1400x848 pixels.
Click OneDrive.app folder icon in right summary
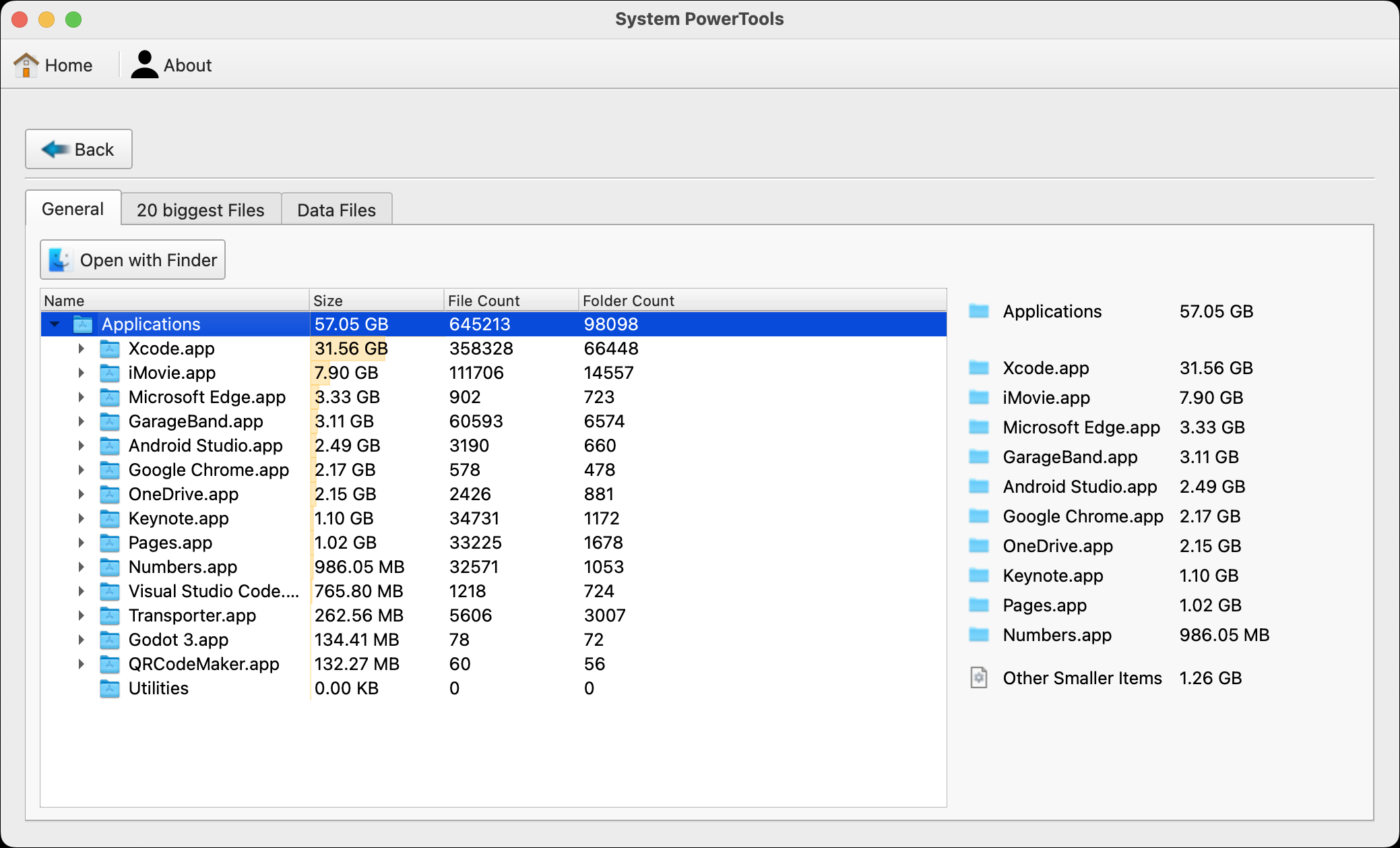(x=979, y=545)
